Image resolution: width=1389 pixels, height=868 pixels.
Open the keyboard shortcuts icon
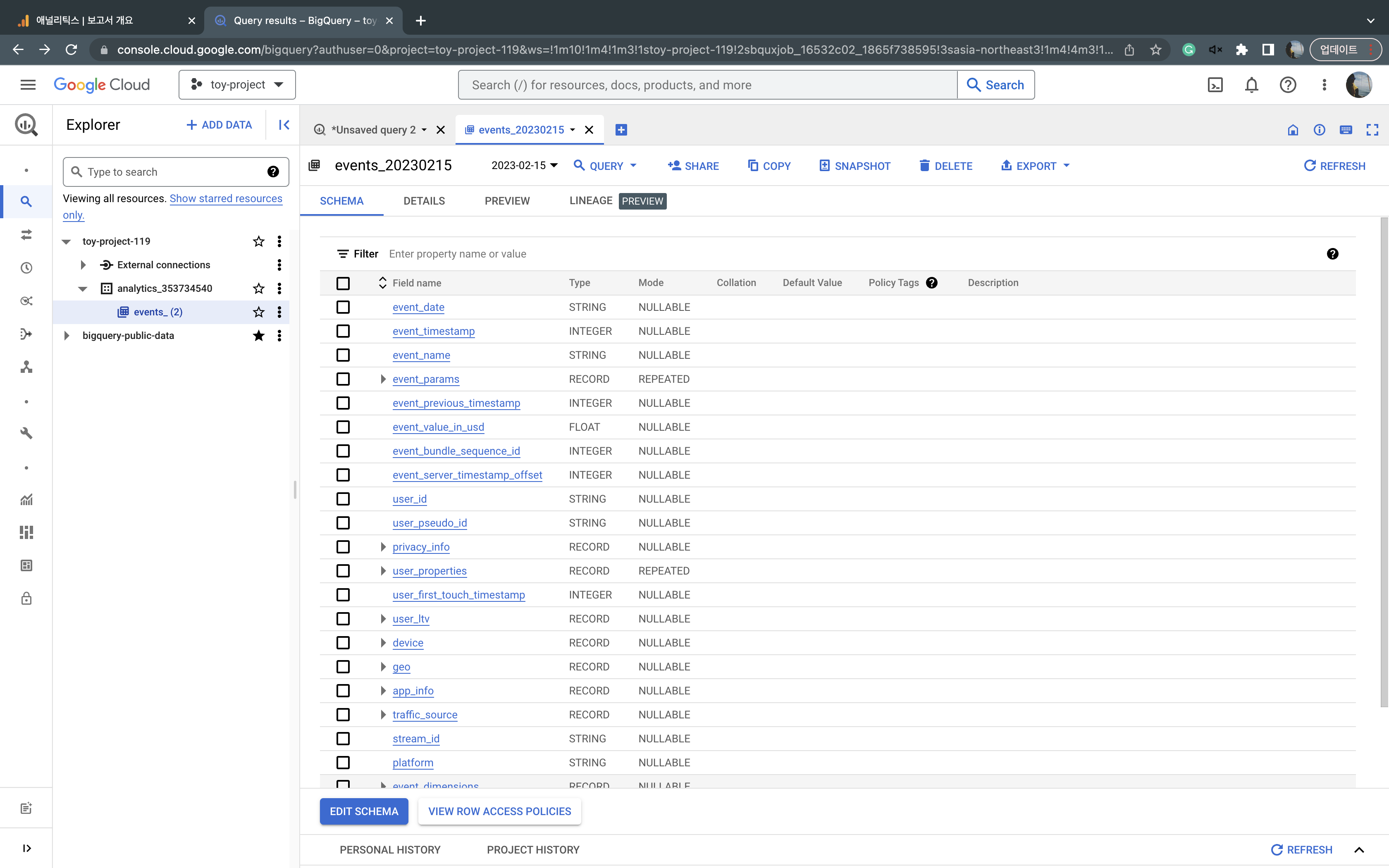click(1345, 130)
